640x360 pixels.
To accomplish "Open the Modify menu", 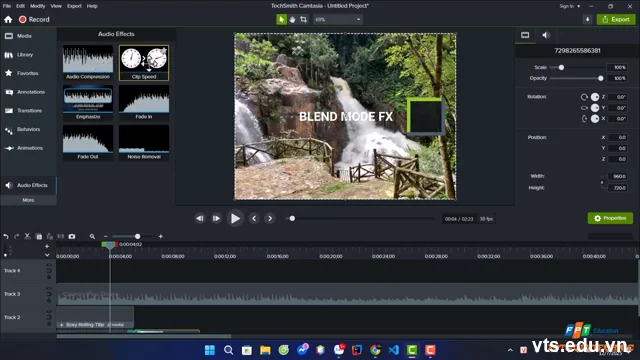I will [38, 6].
